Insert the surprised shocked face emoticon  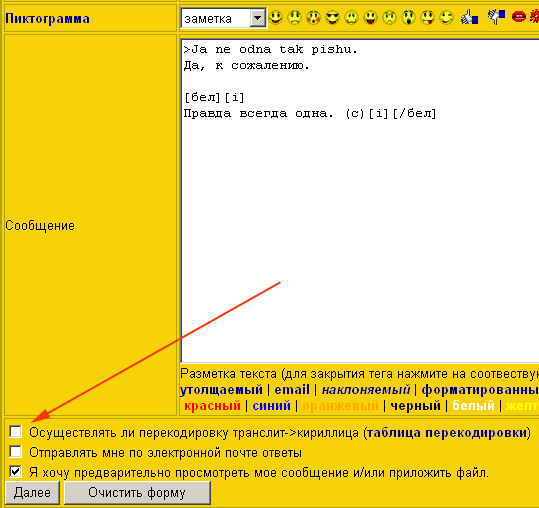(x=408, y=18)
